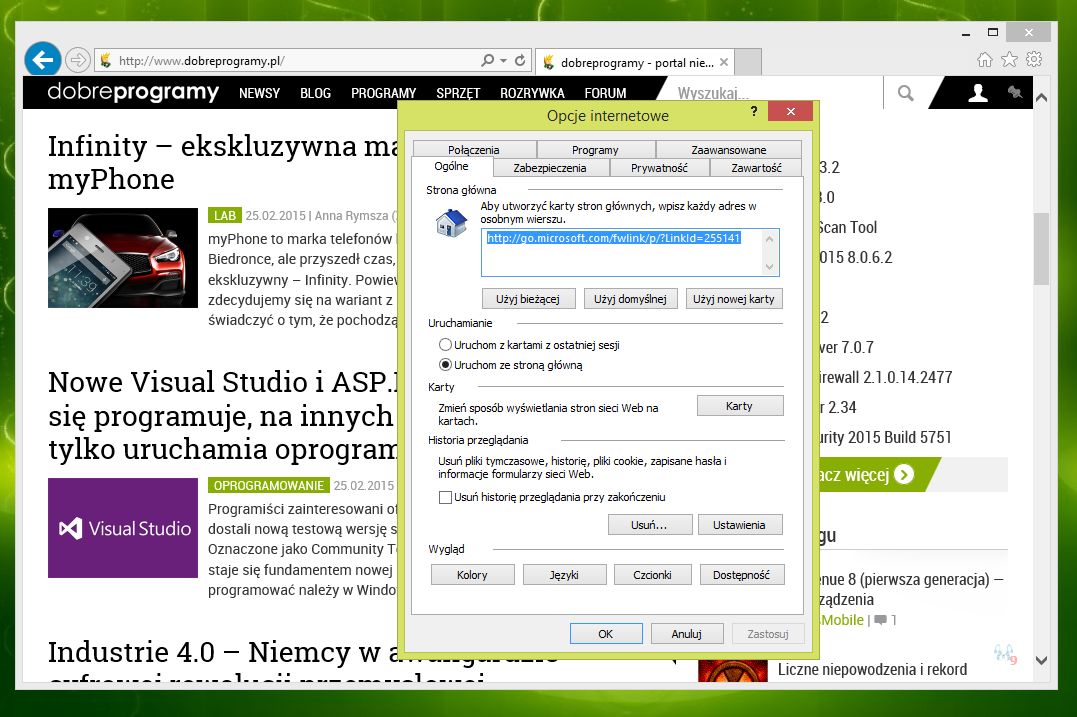Click Użyj bieżącej button

point(528,299)
